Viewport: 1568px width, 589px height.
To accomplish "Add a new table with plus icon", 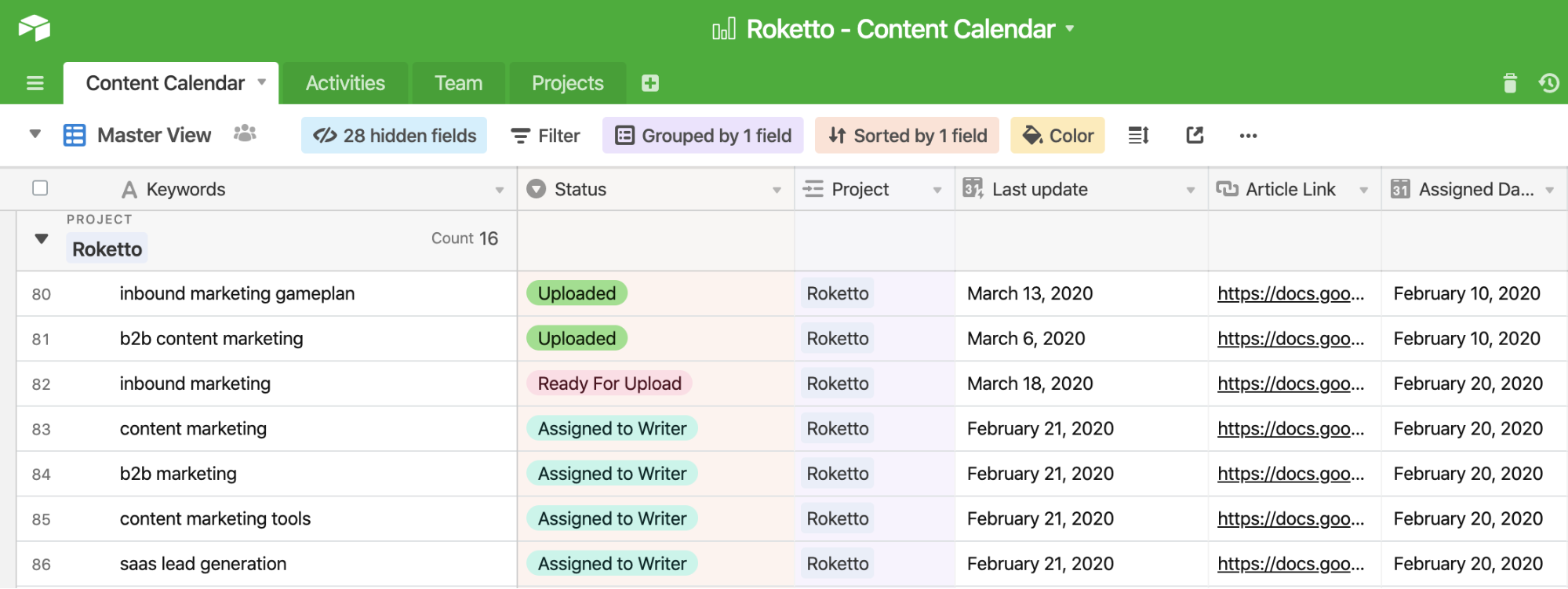I will coord(649,83).
